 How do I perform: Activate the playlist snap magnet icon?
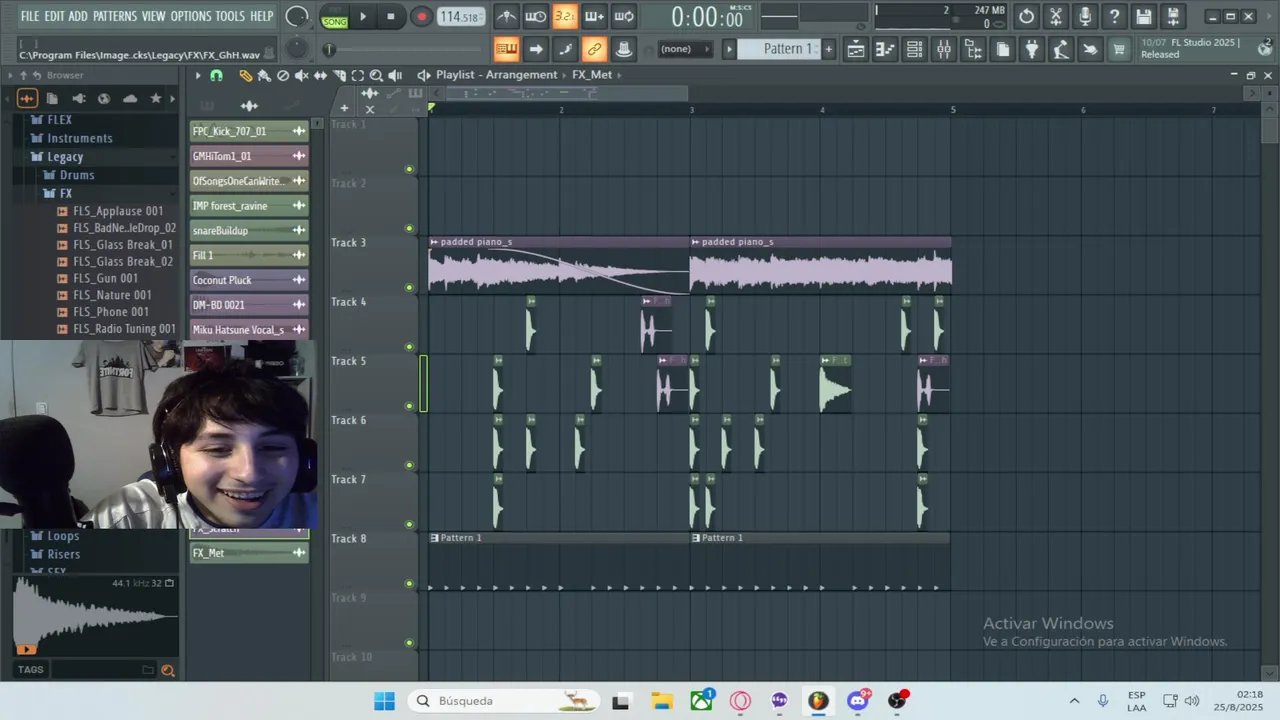[216, 75]
